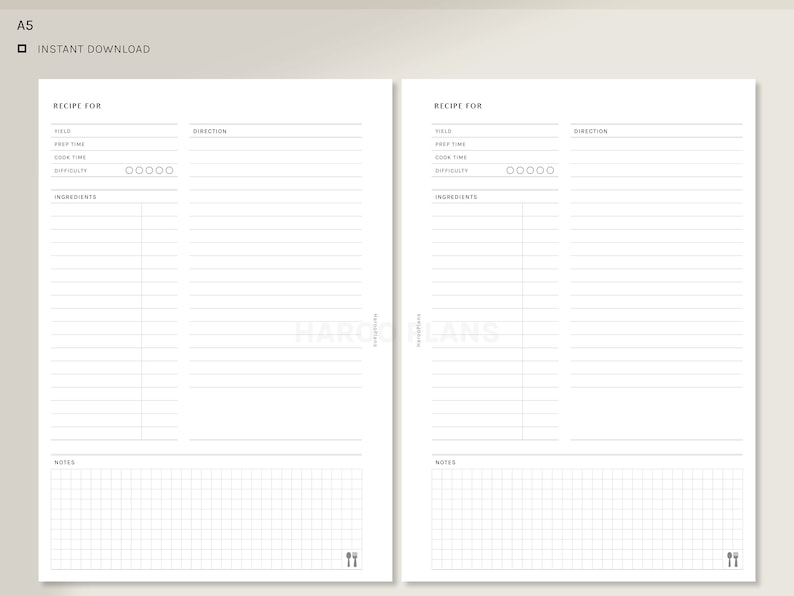Viewport: 794px width, 596px height.
Task: Click the 'INGREDIENTS' heading on left page
Action: click(75, 197)
